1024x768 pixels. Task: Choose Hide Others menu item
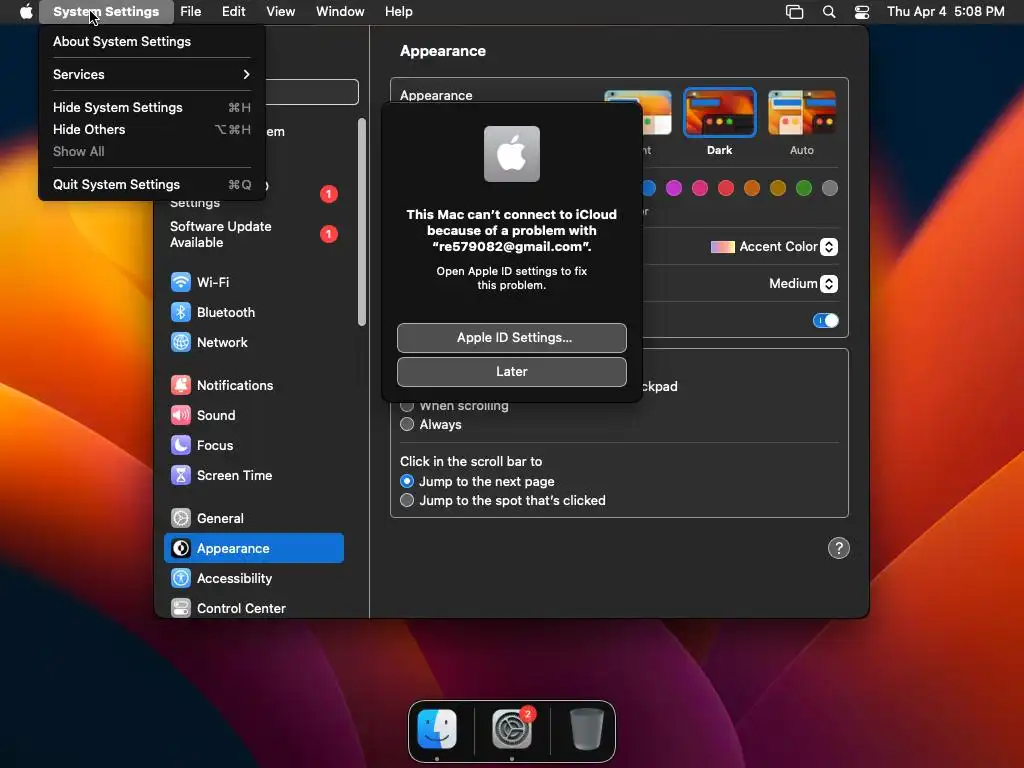coord(152,130)
